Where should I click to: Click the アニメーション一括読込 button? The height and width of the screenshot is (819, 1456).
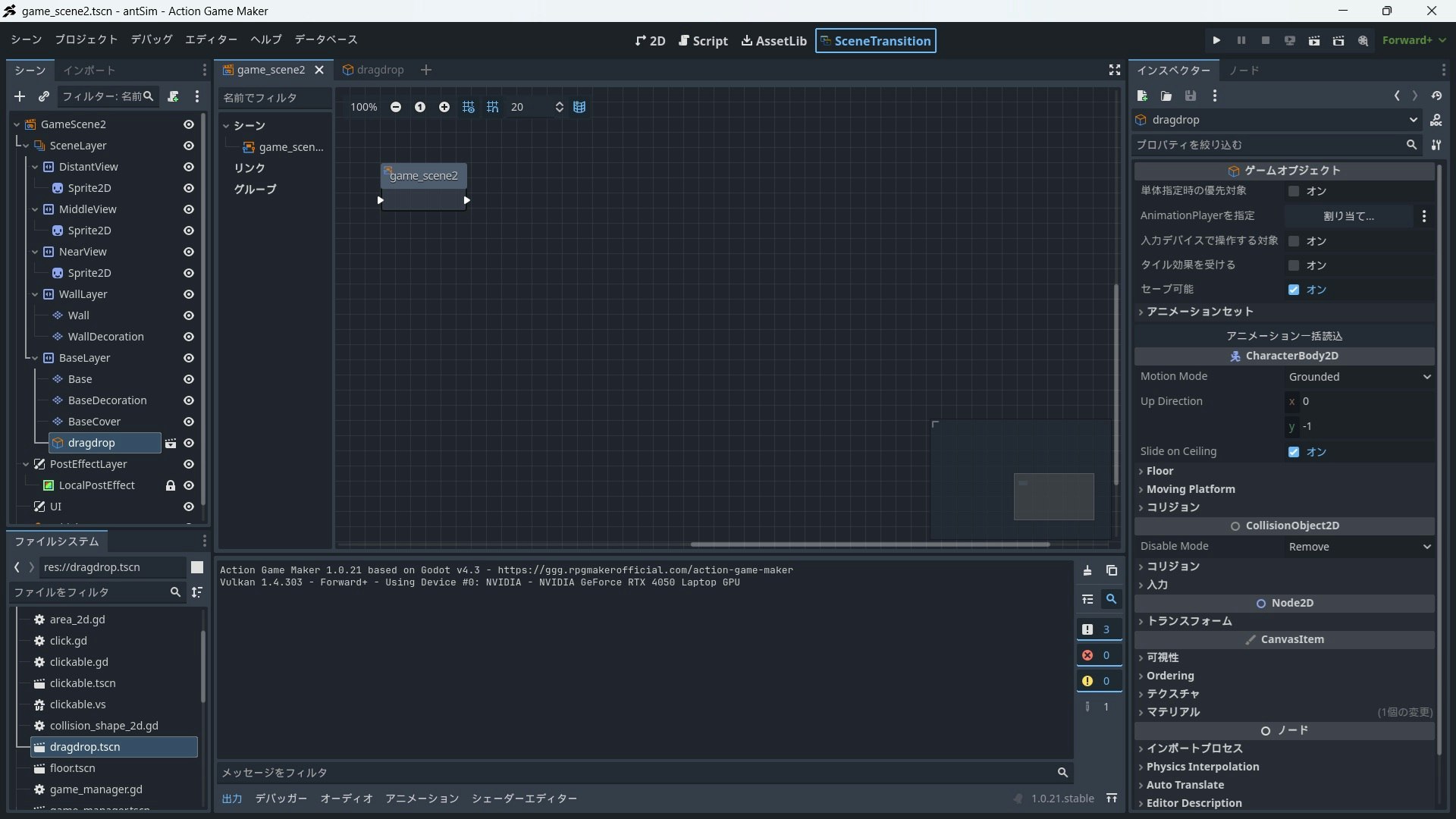click(1284, 336)
